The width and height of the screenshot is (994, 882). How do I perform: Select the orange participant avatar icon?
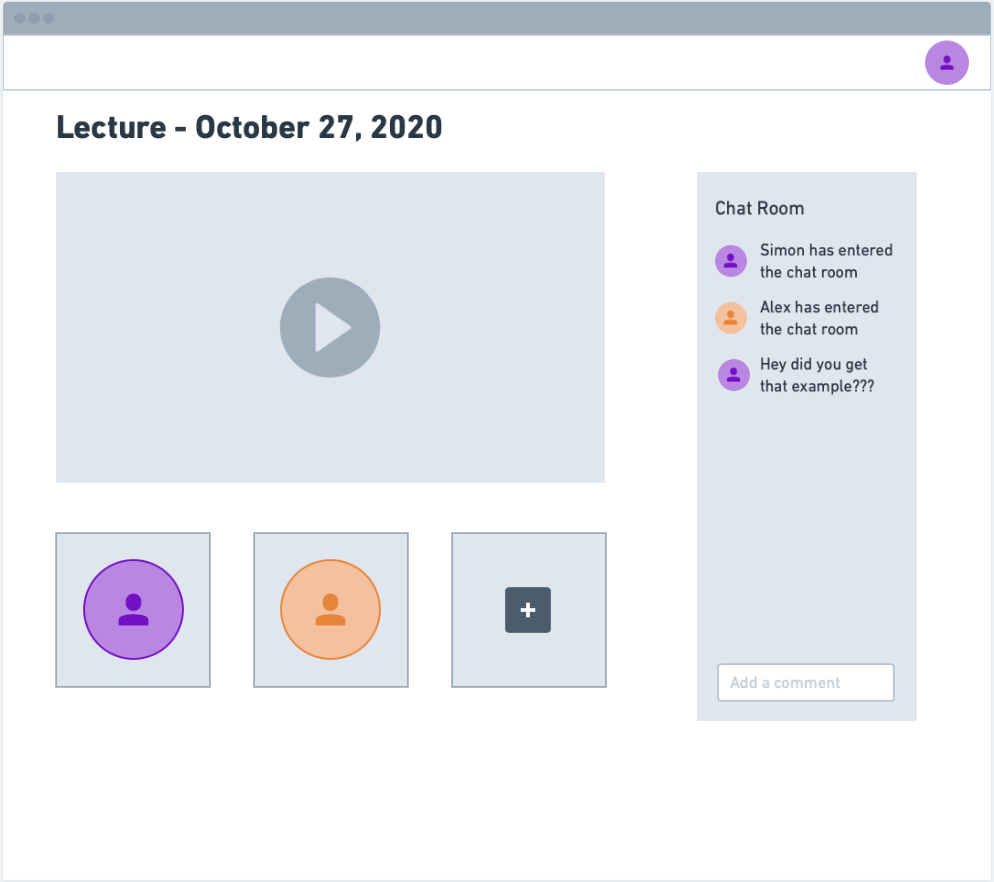pos(330,610)
